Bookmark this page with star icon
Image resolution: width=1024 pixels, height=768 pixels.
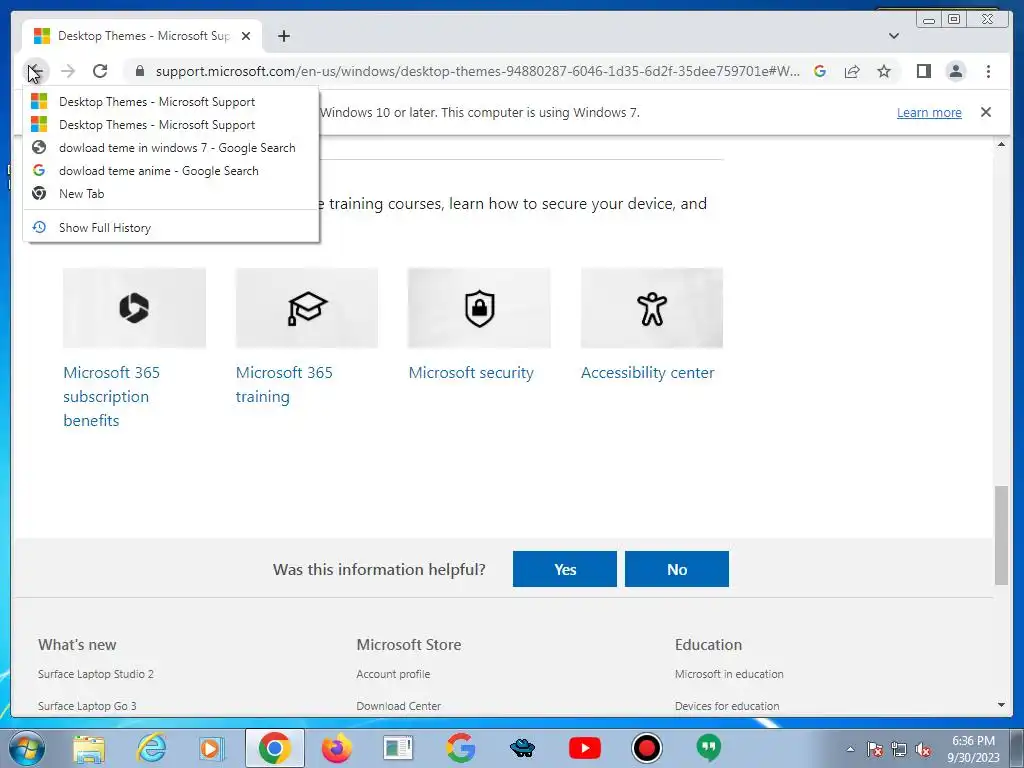point(884,71)
